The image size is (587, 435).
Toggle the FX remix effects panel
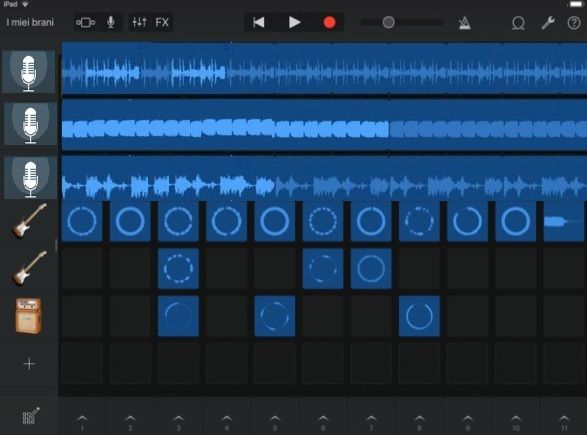tap(162, 22)
